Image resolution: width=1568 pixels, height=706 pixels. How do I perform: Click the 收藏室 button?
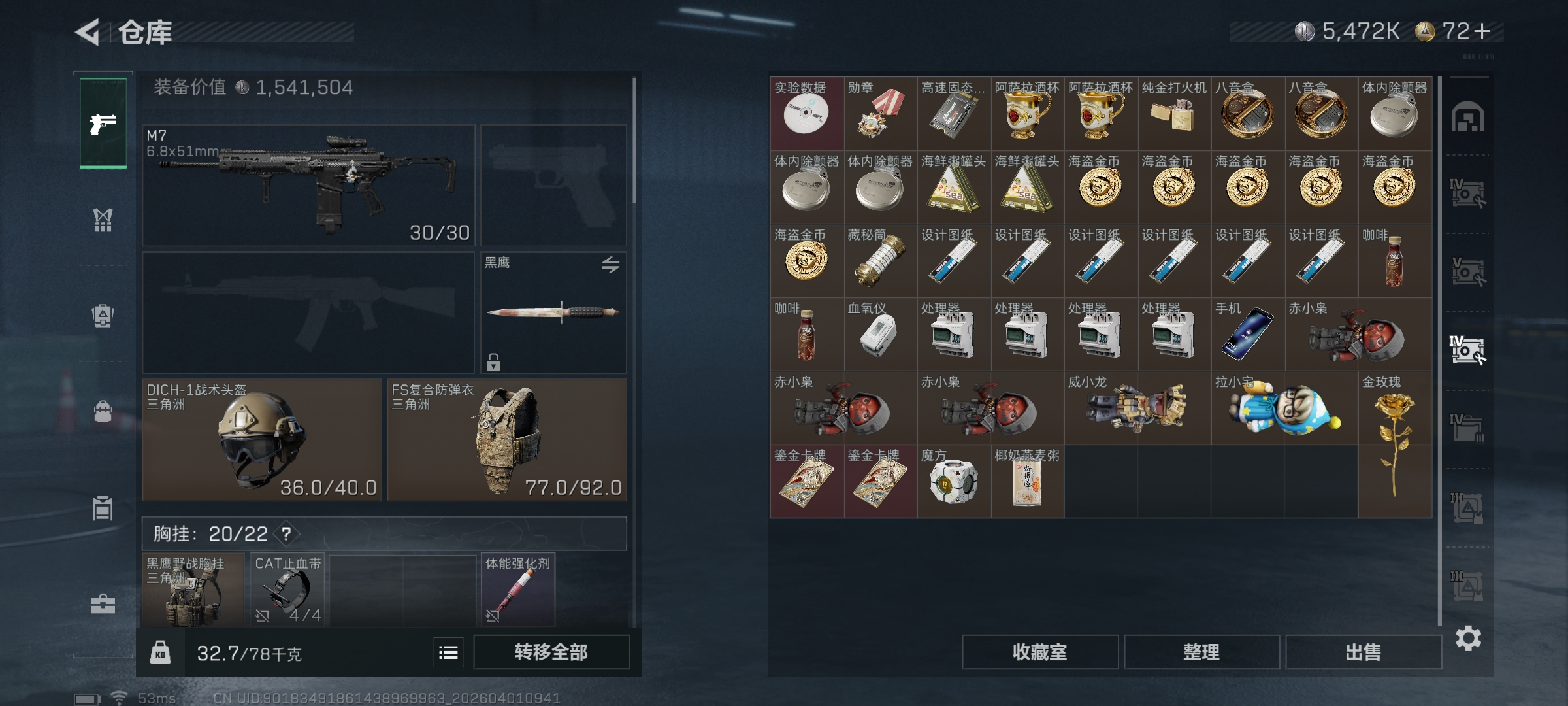pos(1040,652)
